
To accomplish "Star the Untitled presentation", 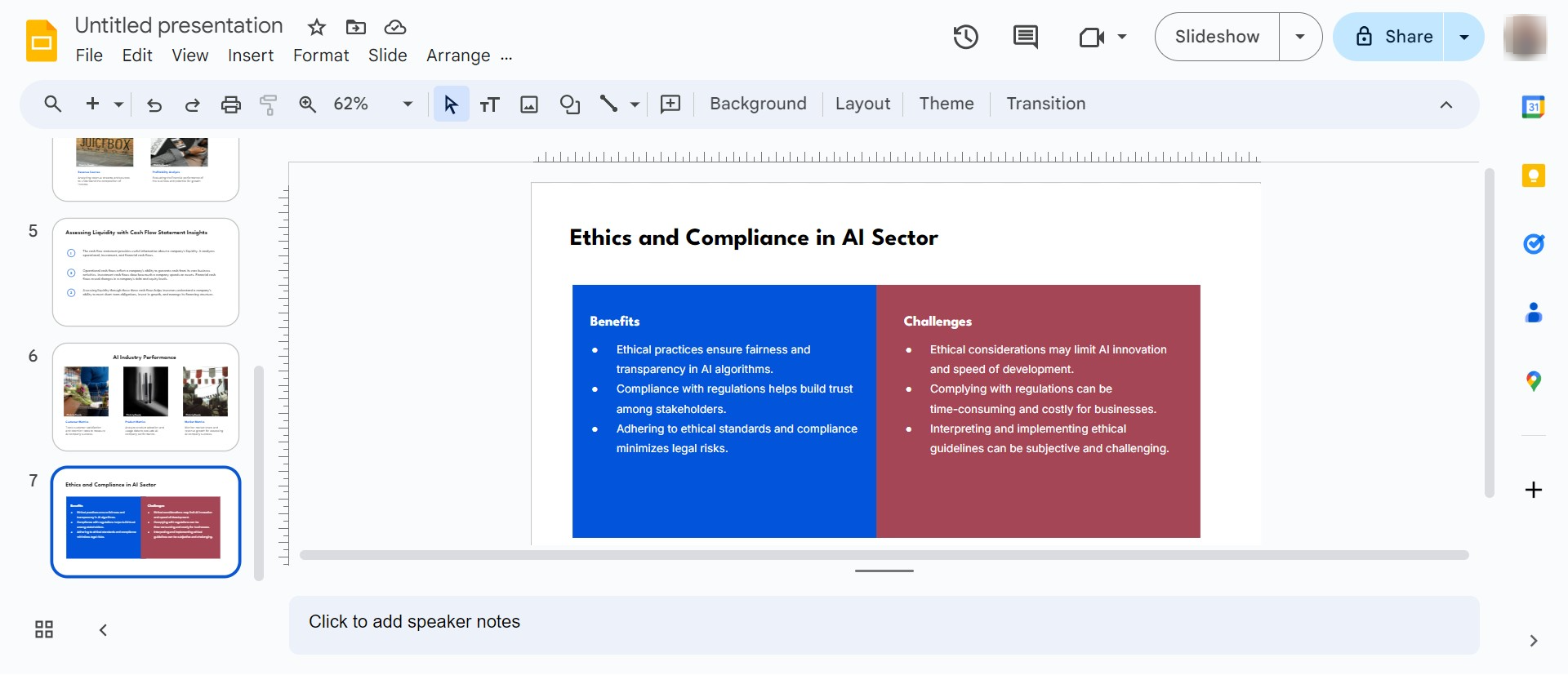I will (317, 27).
